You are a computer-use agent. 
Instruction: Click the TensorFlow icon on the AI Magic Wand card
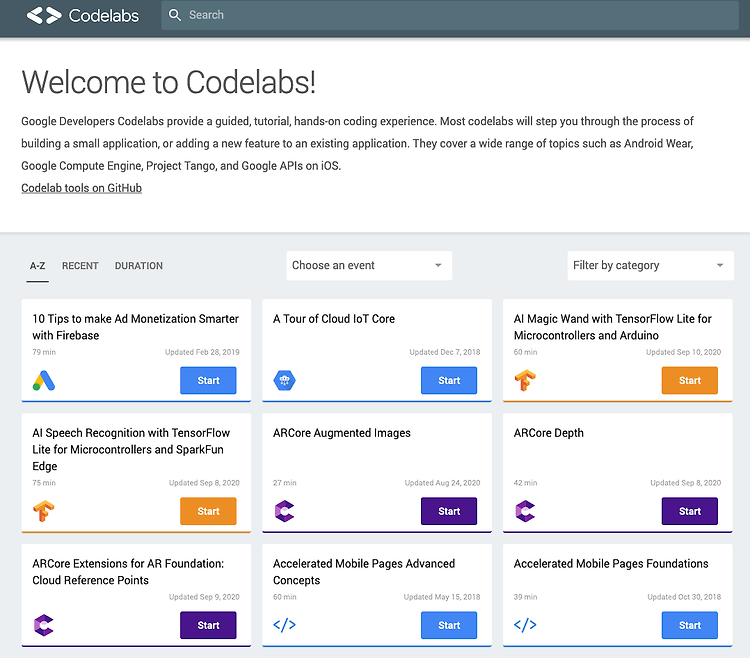[x=525, y=381]
